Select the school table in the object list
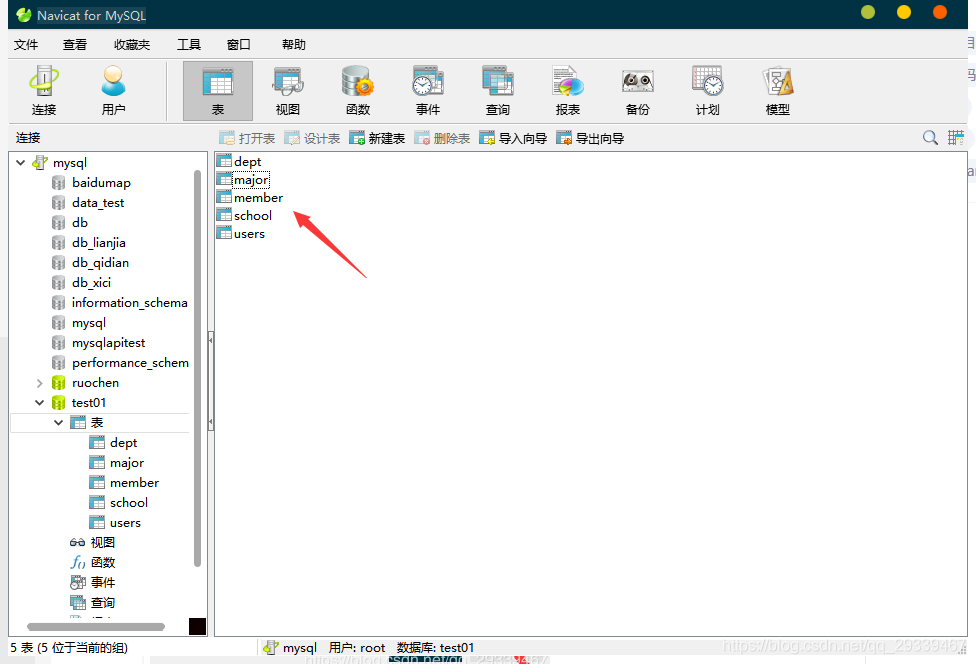 244,216
